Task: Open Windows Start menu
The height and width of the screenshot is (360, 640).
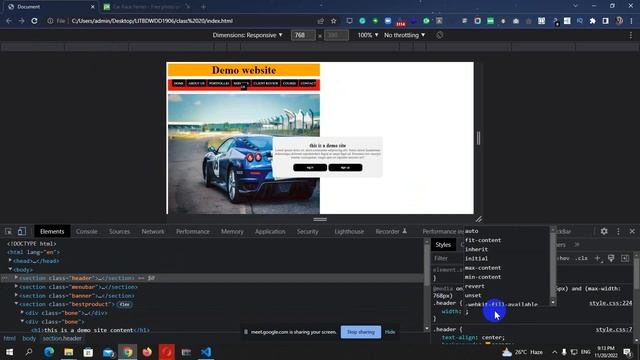Action: [x=9, y=351]
